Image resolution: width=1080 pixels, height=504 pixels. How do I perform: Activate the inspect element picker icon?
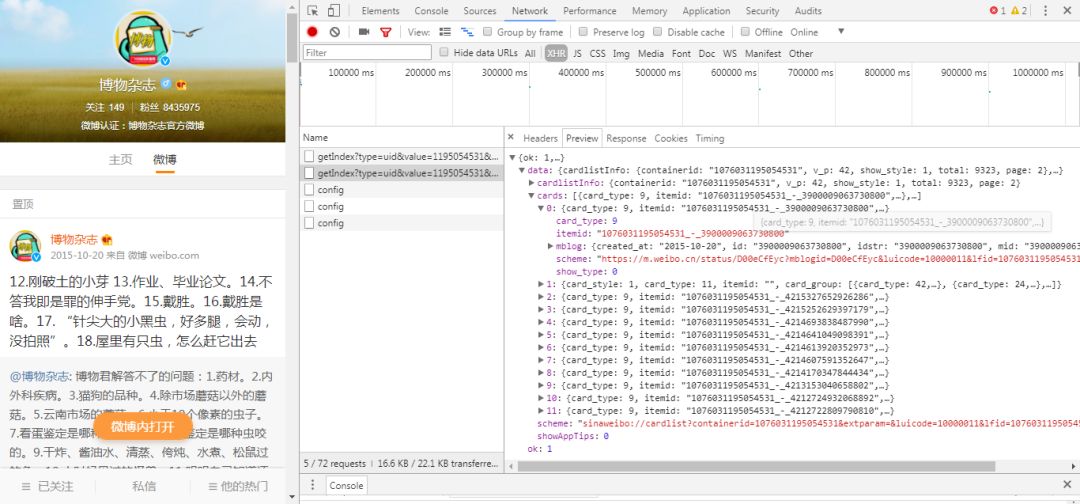click(313, 10)
